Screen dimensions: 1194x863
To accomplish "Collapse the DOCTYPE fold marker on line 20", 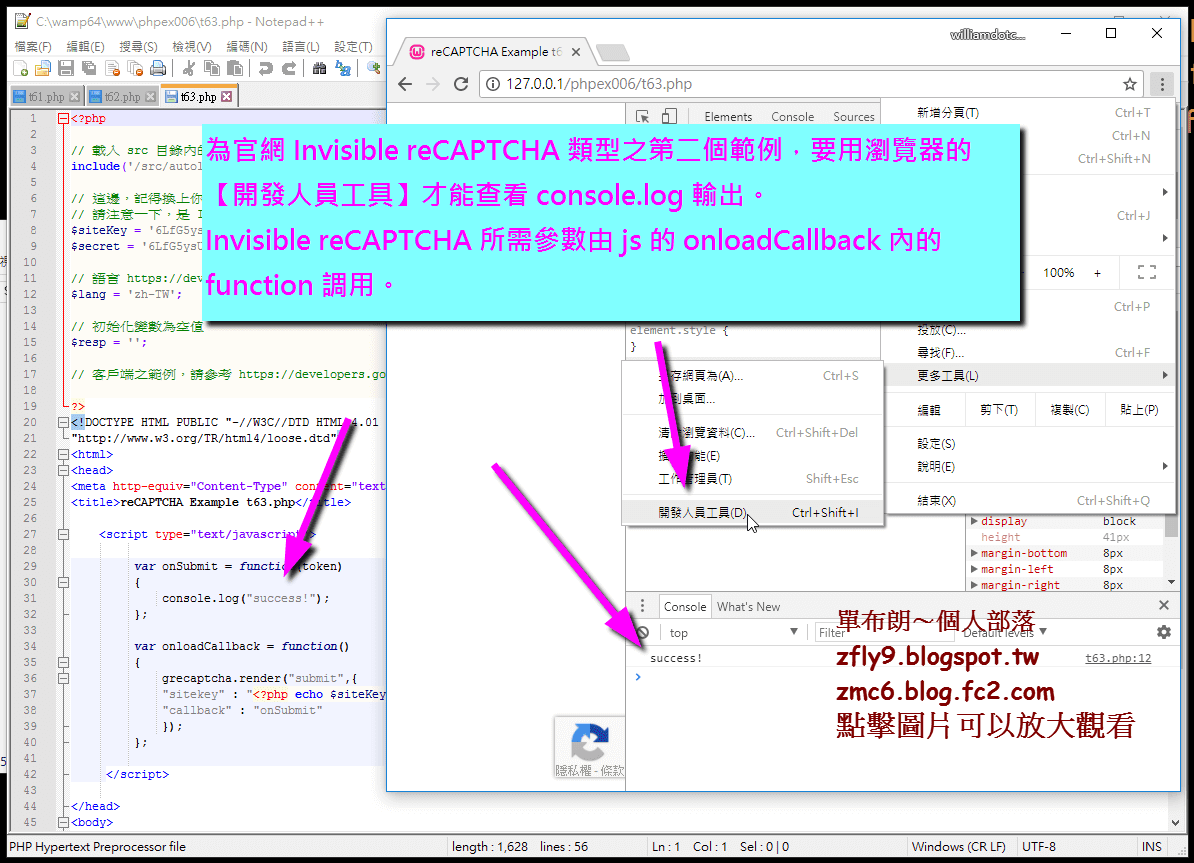I will [64, 422].
